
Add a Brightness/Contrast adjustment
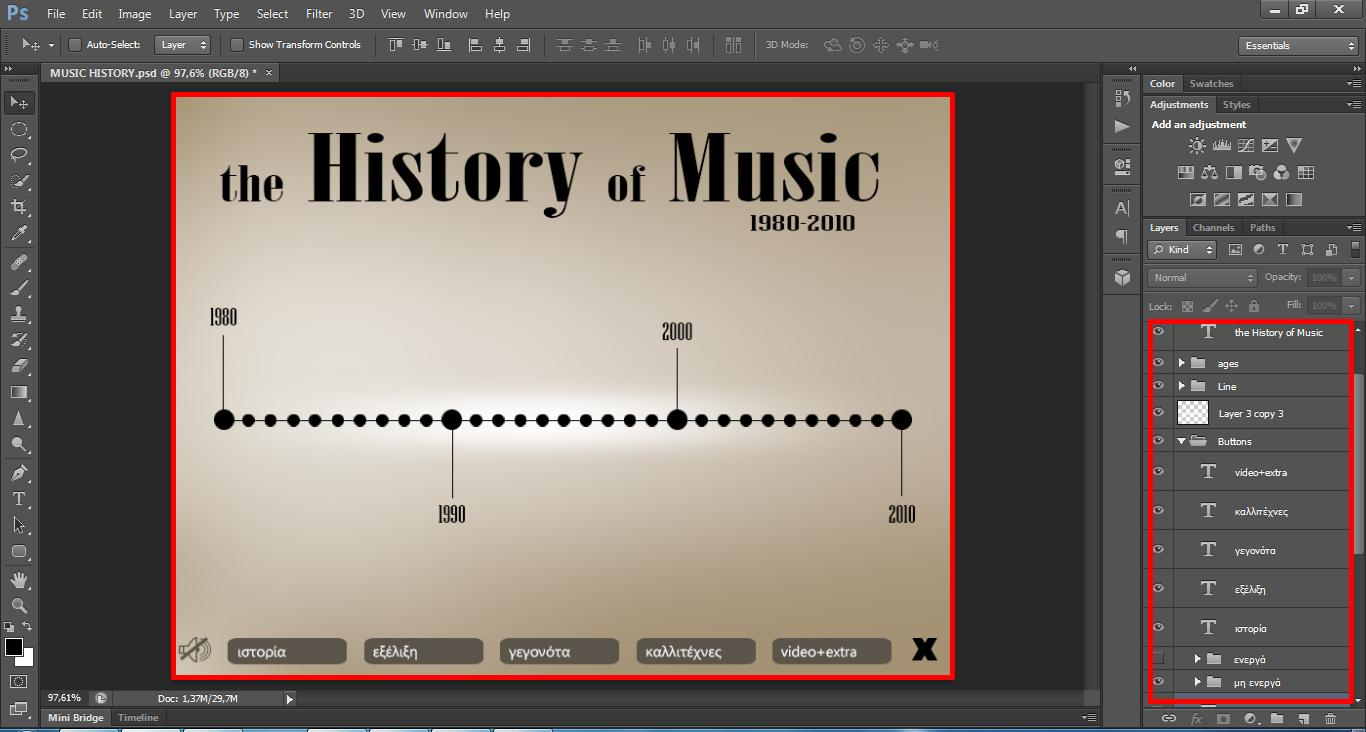coord(1197,146)
